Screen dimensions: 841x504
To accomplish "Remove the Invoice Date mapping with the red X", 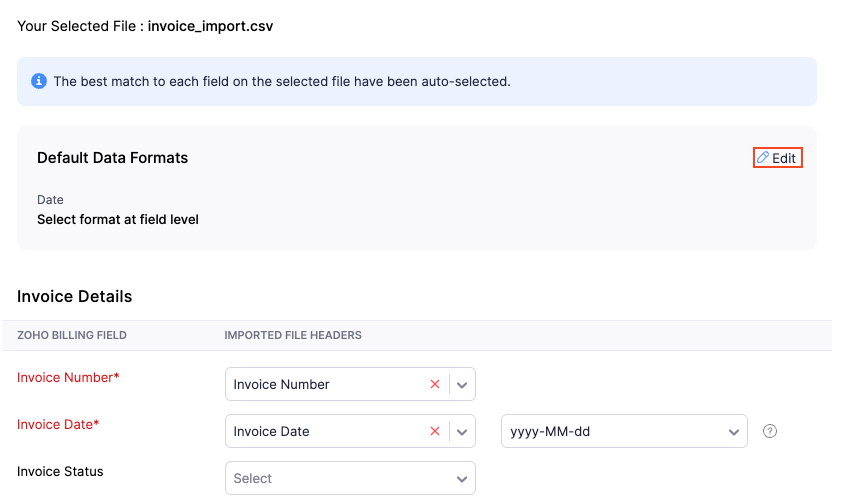I will [x=434, y=431].
